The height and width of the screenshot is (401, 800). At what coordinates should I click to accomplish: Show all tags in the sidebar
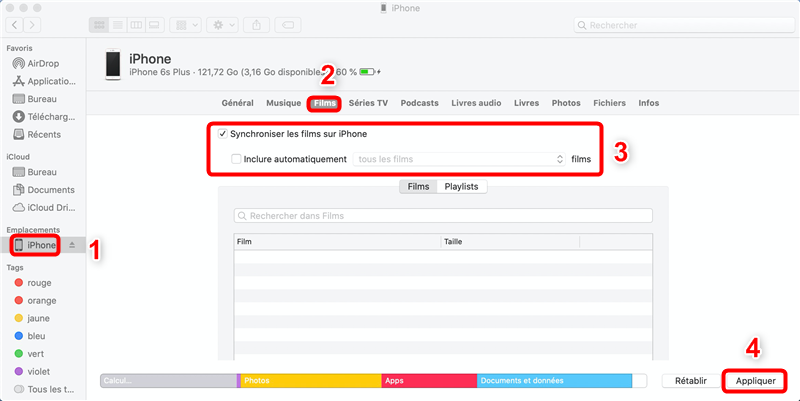point(44,389)
